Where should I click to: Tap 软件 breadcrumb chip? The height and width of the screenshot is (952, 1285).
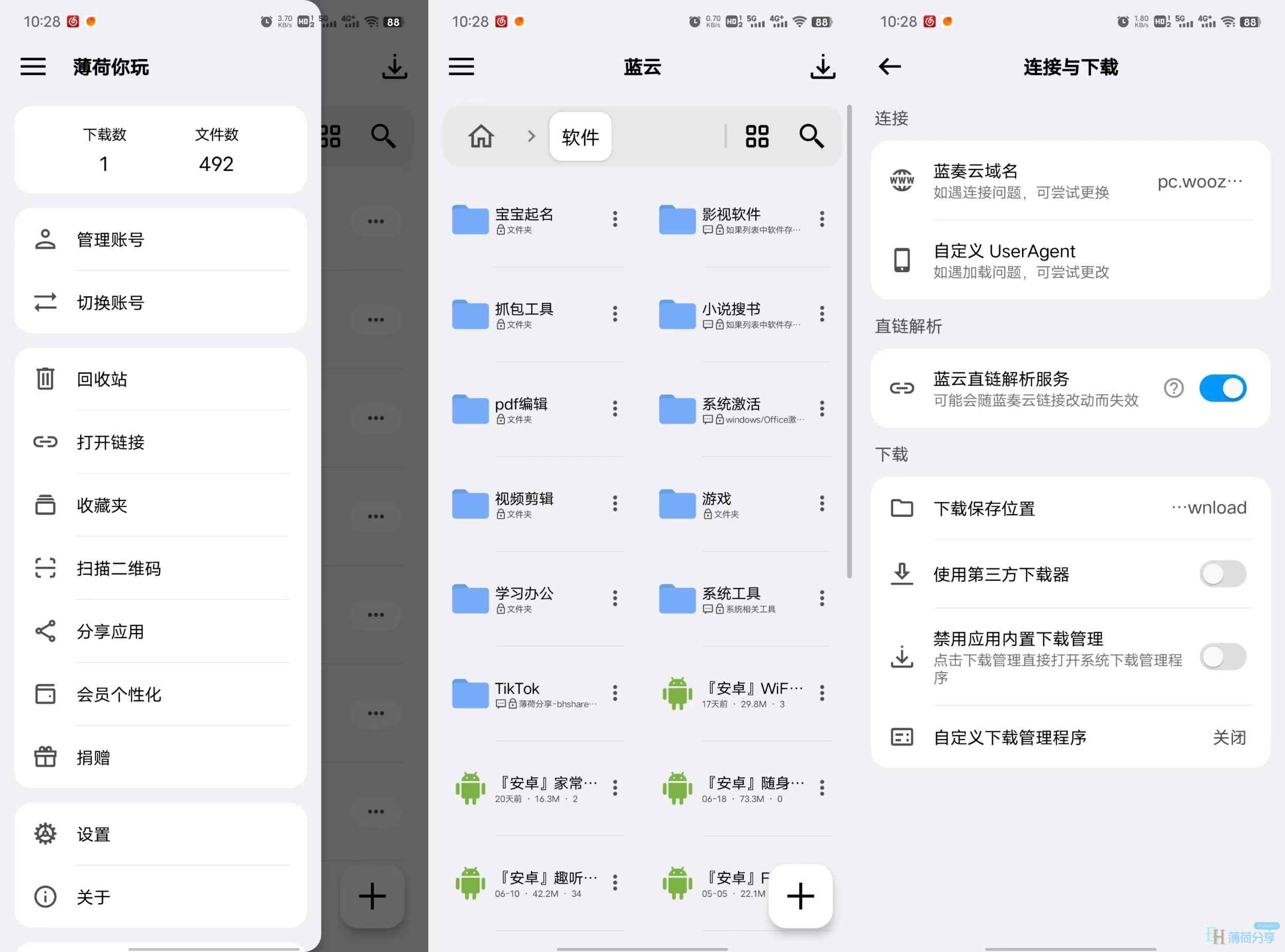click(580, 137)
